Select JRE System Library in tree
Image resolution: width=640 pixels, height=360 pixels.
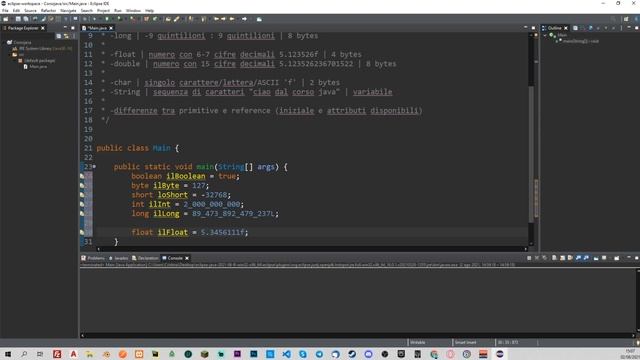[x=43, y=48]
